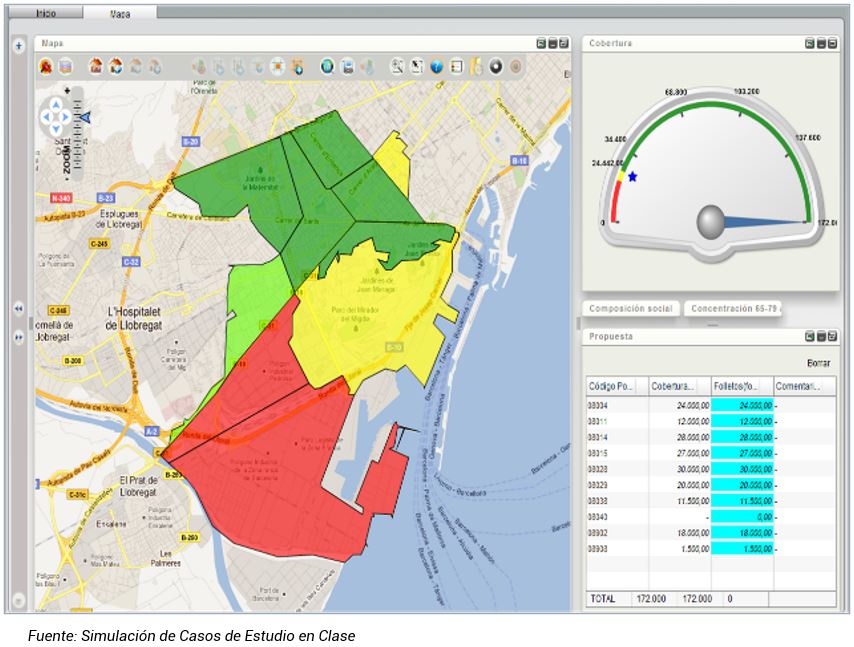The width and height of the screenshot is (854, 647).
Task: Click the blue information icon in toolbar
Action: [437, 66]
